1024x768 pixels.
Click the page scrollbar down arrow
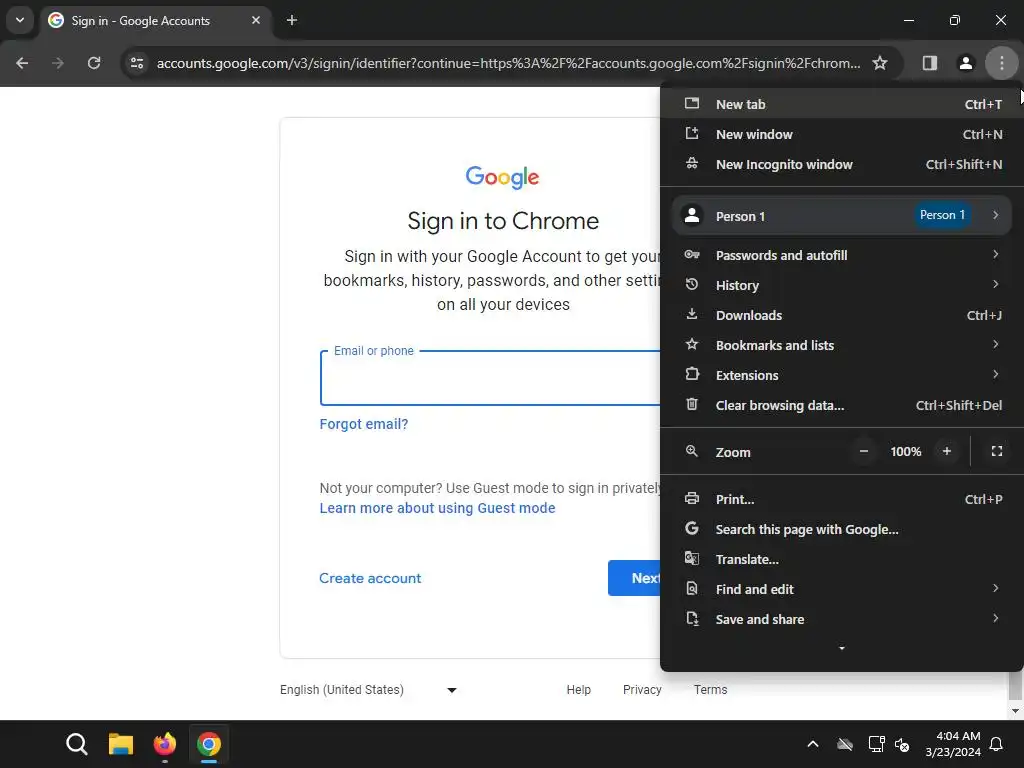point(1015,711)
